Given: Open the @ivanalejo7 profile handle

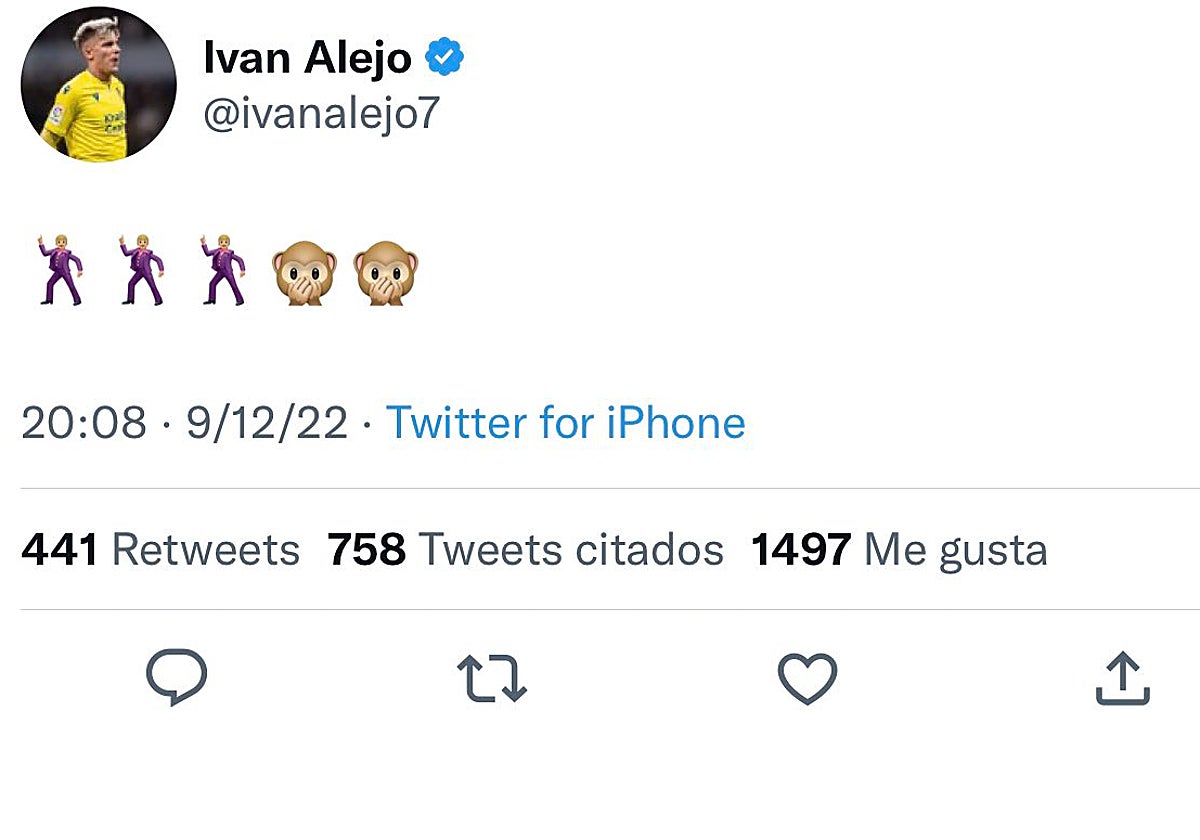Looking at the screenshot, I should point(320,113).
